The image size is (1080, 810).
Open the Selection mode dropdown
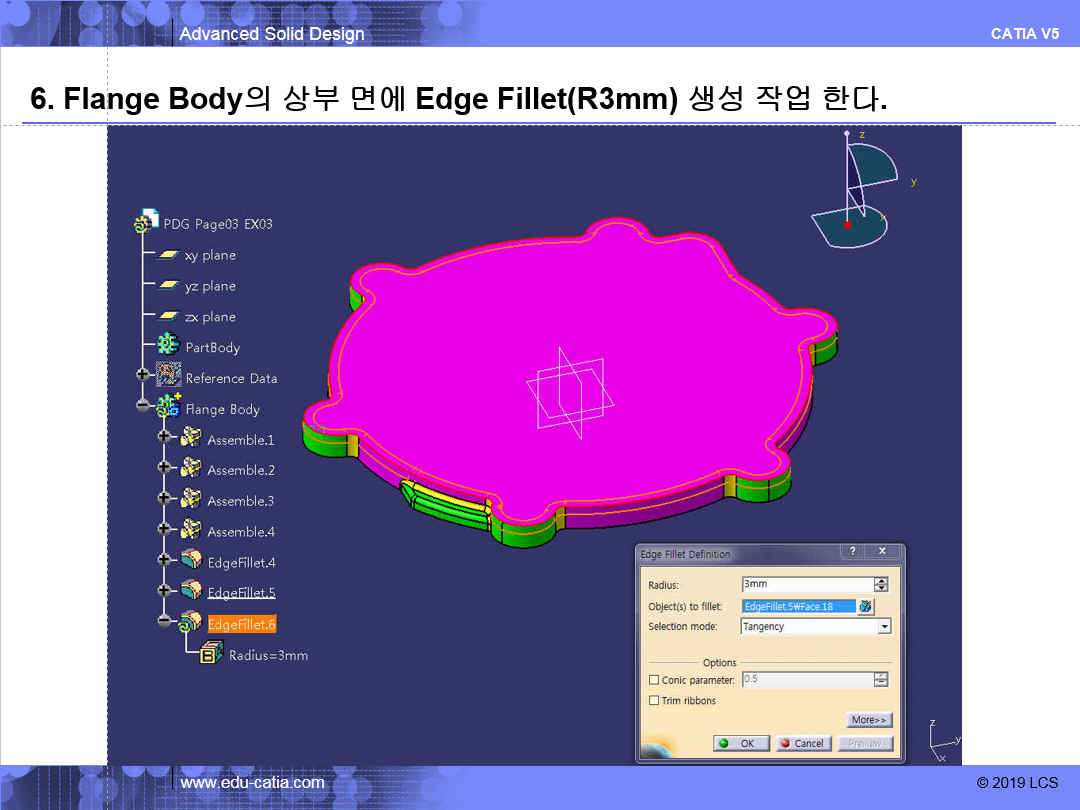pyautogui.click(x=883, y=627)
